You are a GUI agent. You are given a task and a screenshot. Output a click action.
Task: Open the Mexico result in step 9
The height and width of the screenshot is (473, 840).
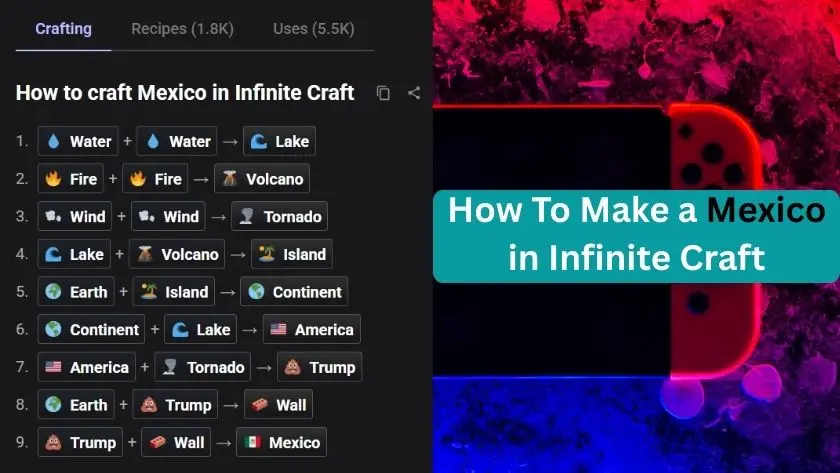(x=282, y=442)
